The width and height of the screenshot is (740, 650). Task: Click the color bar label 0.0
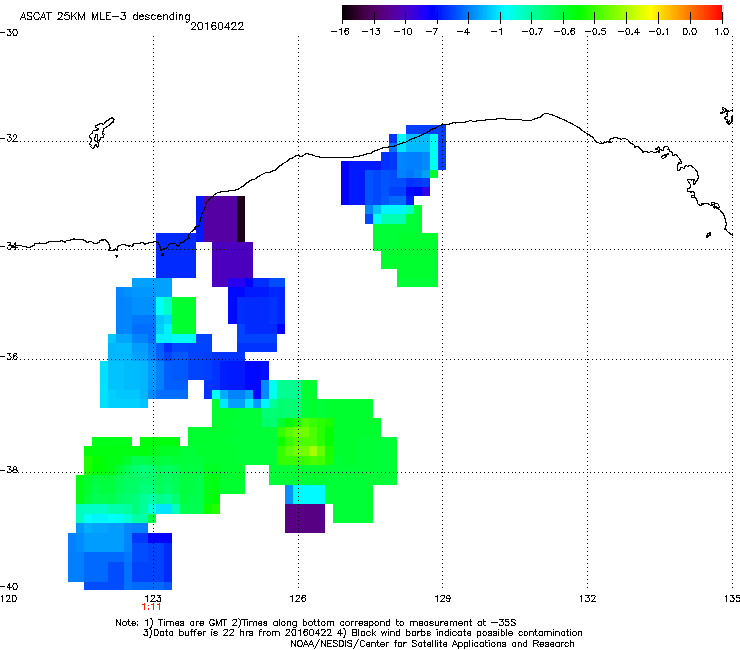[x=690, y=32]
